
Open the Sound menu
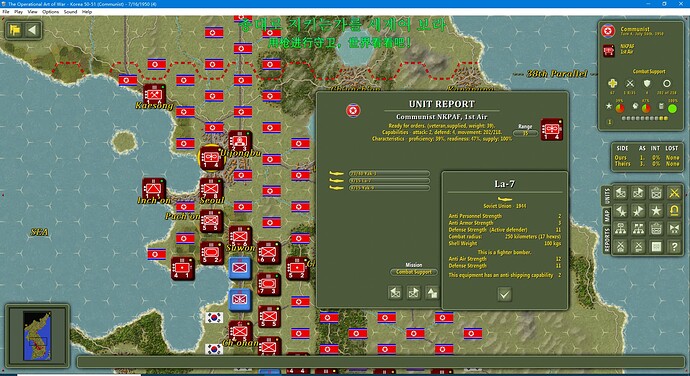70,12
